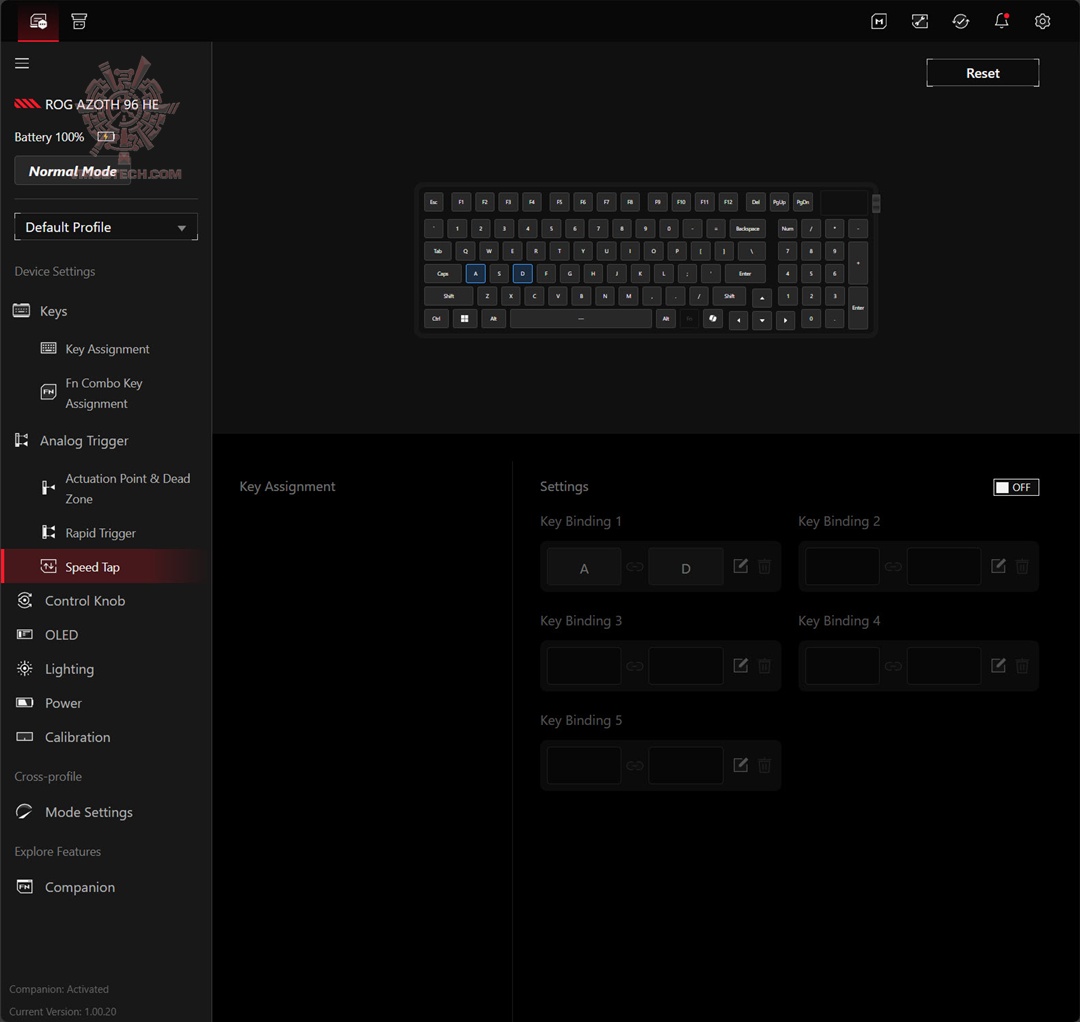Select the up arrow key on keyboard

[762, 298]
